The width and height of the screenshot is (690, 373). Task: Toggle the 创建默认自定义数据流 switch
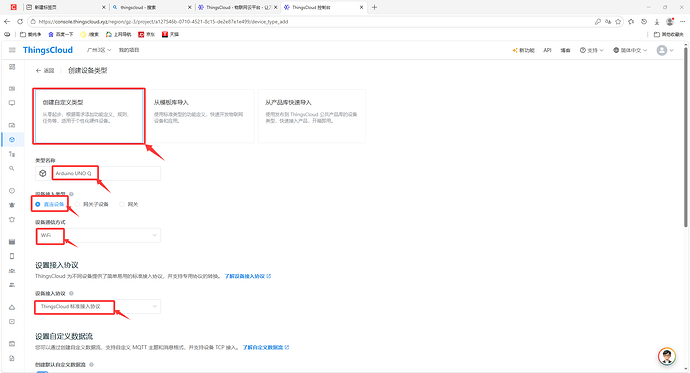(x=42, y=372)
